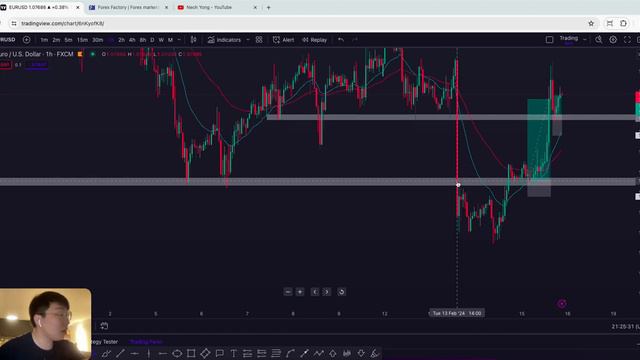Select the callout comment tool
640x360 pixels.
220,353
